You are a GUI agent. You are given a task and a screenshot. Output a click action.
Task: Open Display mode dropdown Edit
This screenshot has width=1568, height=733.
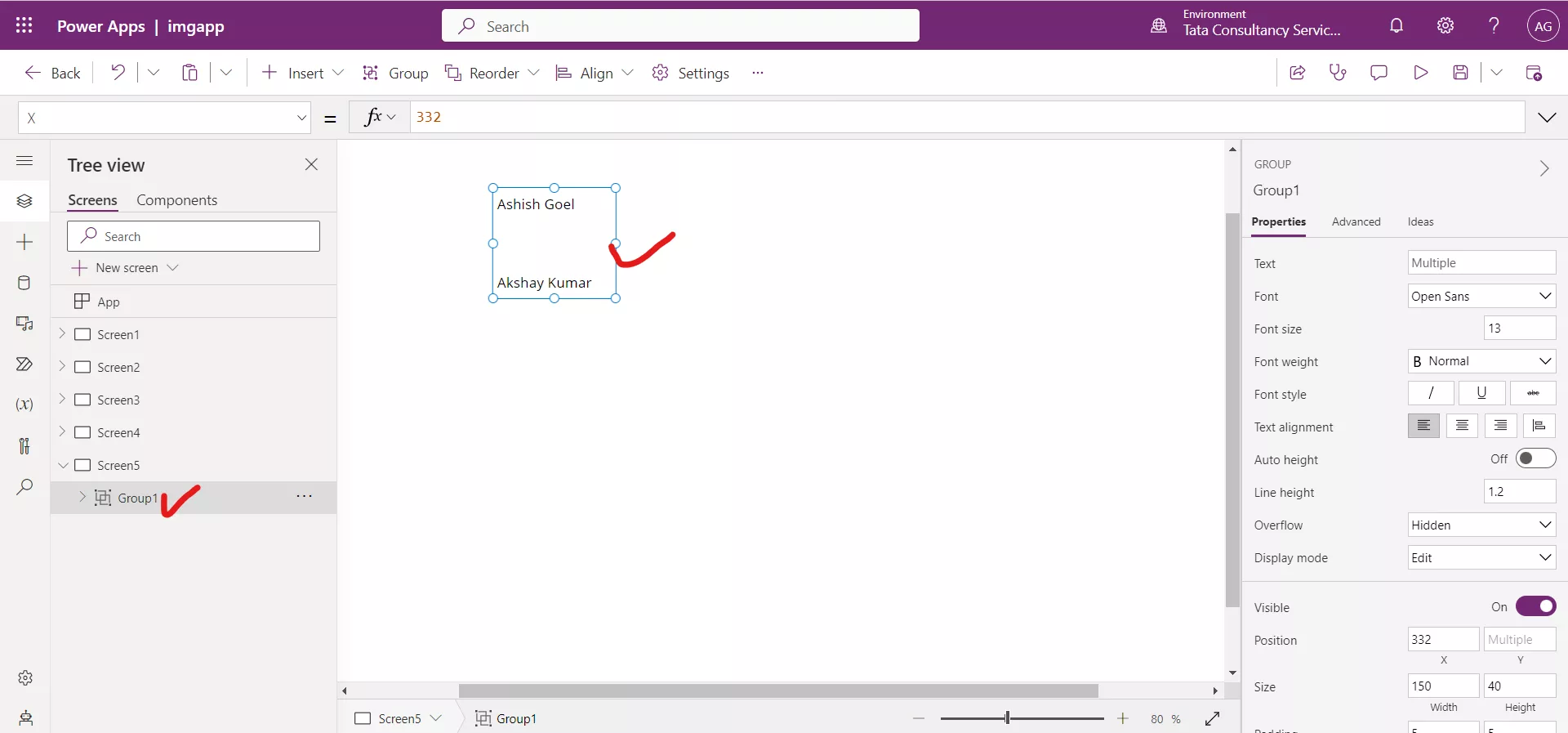(x=1481, y=557)
